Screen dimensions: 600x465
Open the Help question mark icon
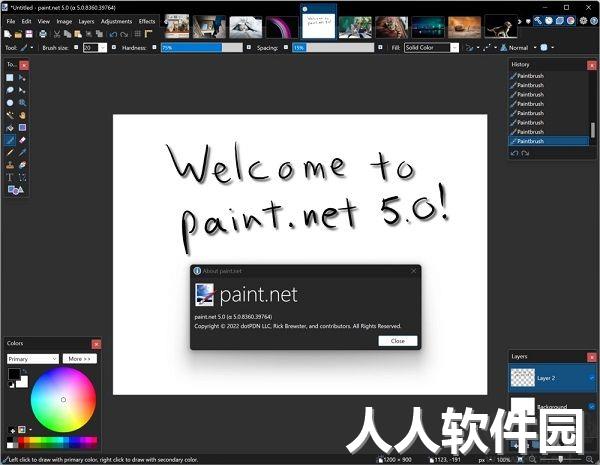click(x=594, y=21)
